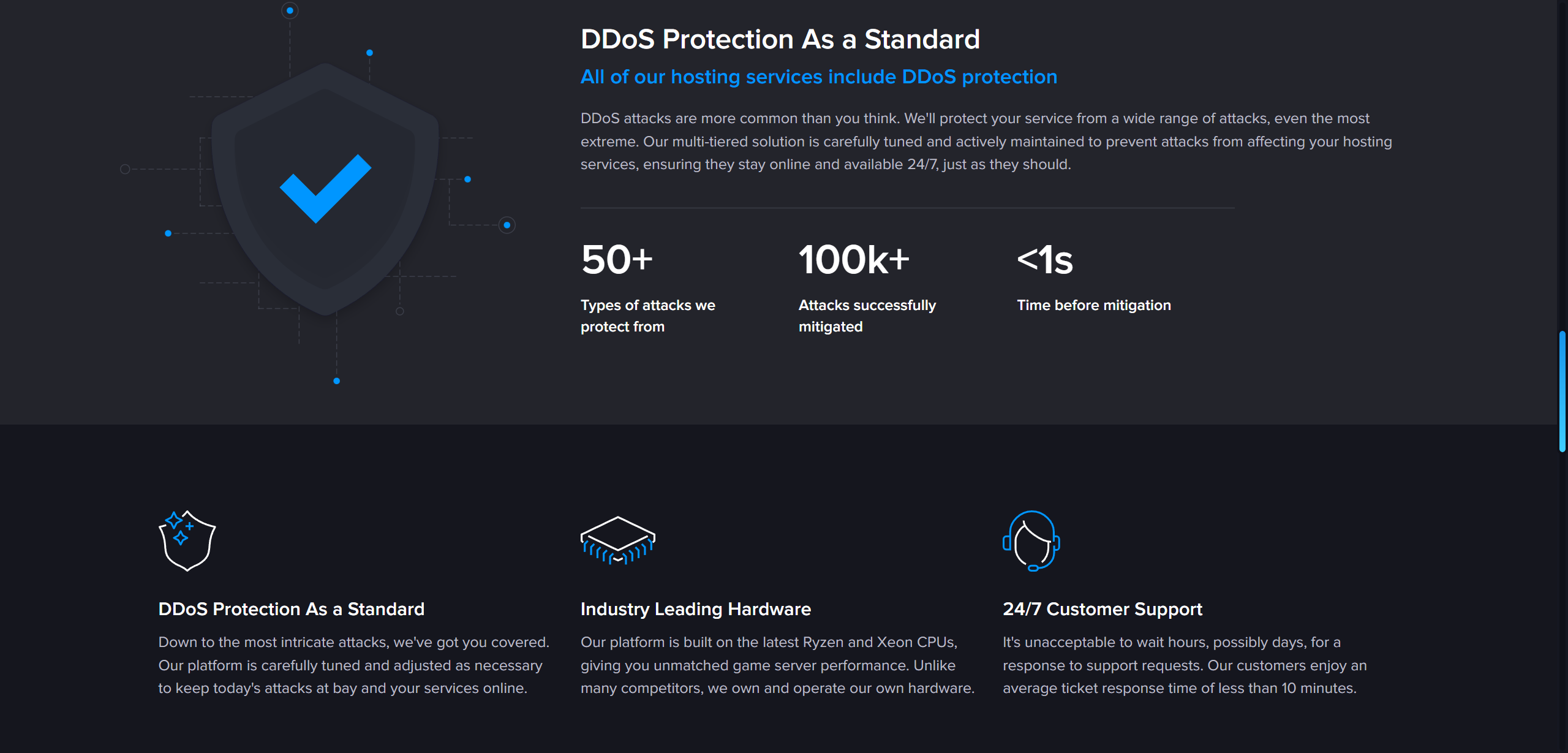Click the '50+' attack types statistic
The width and height of the screenshot is (1568, 753).
pyautogui.click(x=617, y=260)
